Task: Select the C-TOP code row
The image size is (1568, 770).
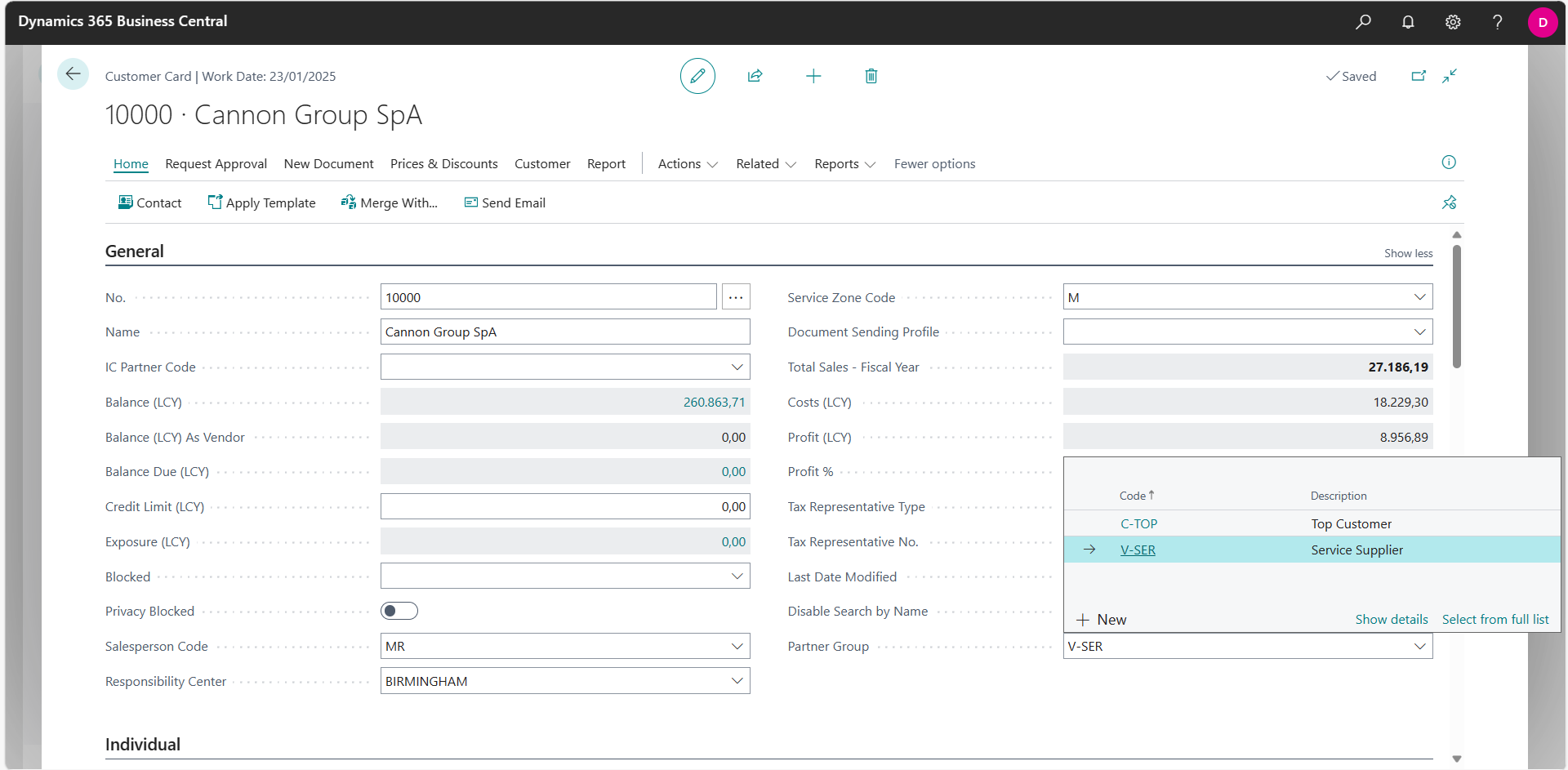Action: click(1312, 524)
